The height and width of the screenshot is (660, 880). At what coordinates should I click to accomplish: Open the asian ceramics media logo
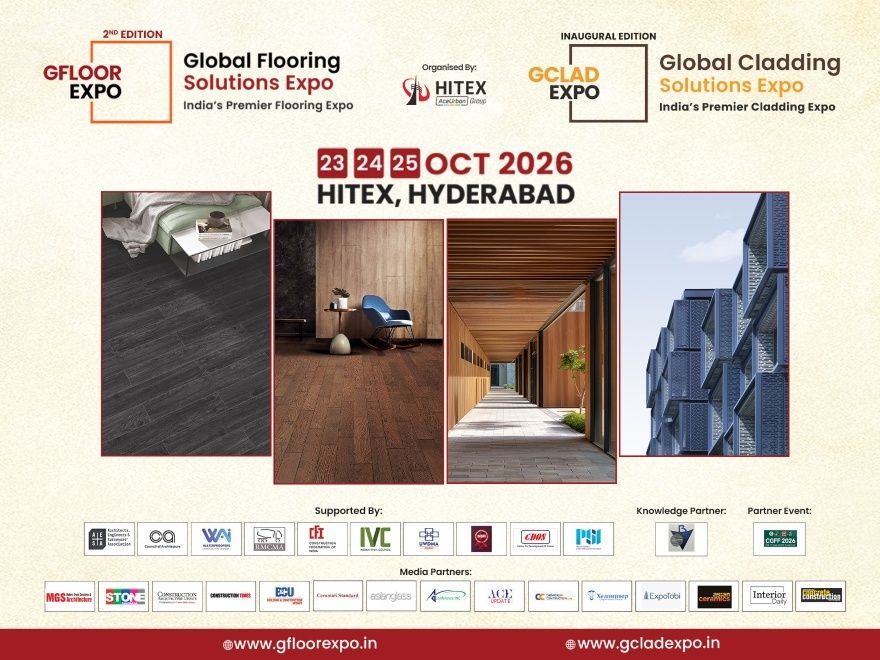point(714,596)
